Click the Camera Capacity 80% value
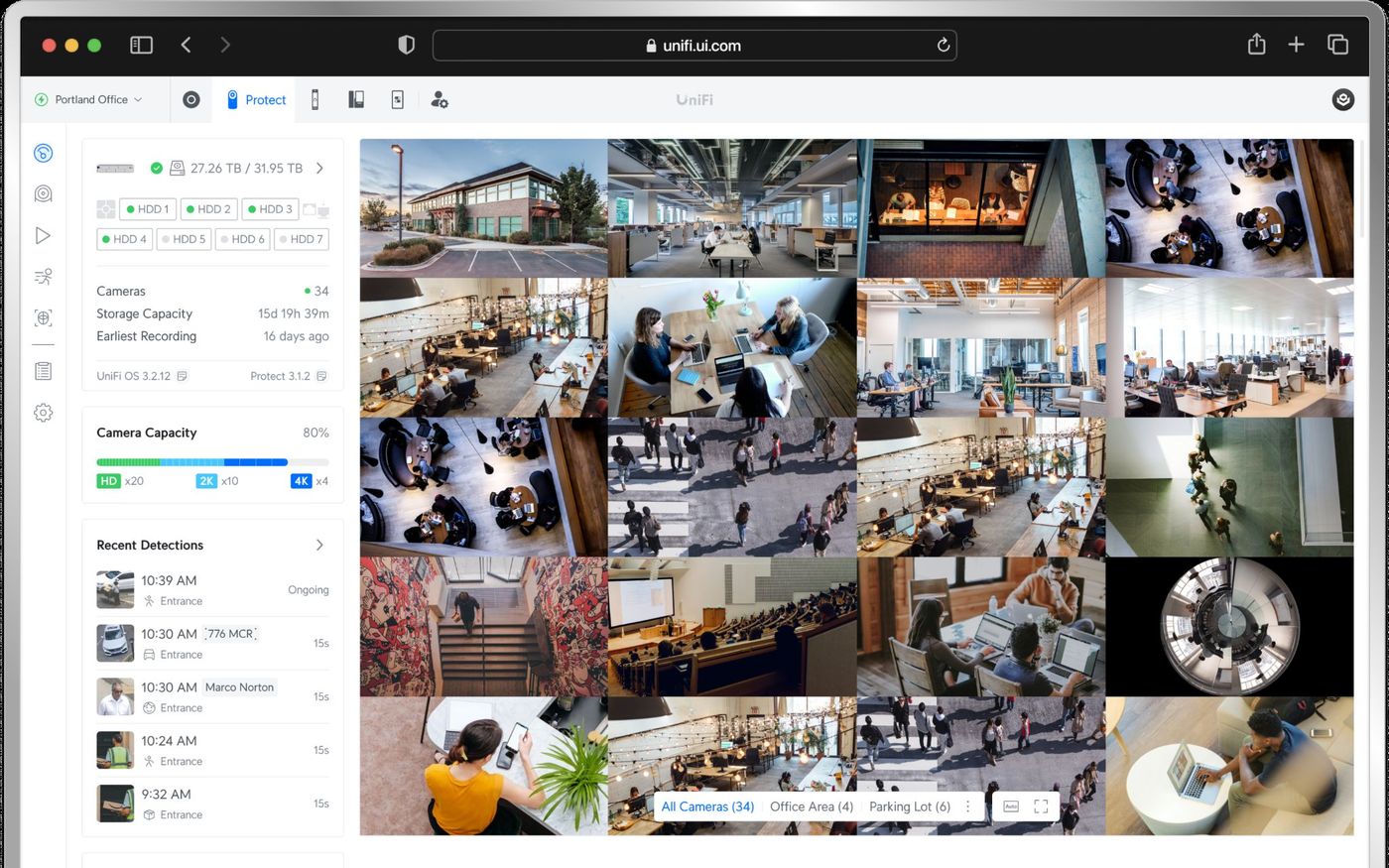 pyautogui.click(x=316, y=433)
